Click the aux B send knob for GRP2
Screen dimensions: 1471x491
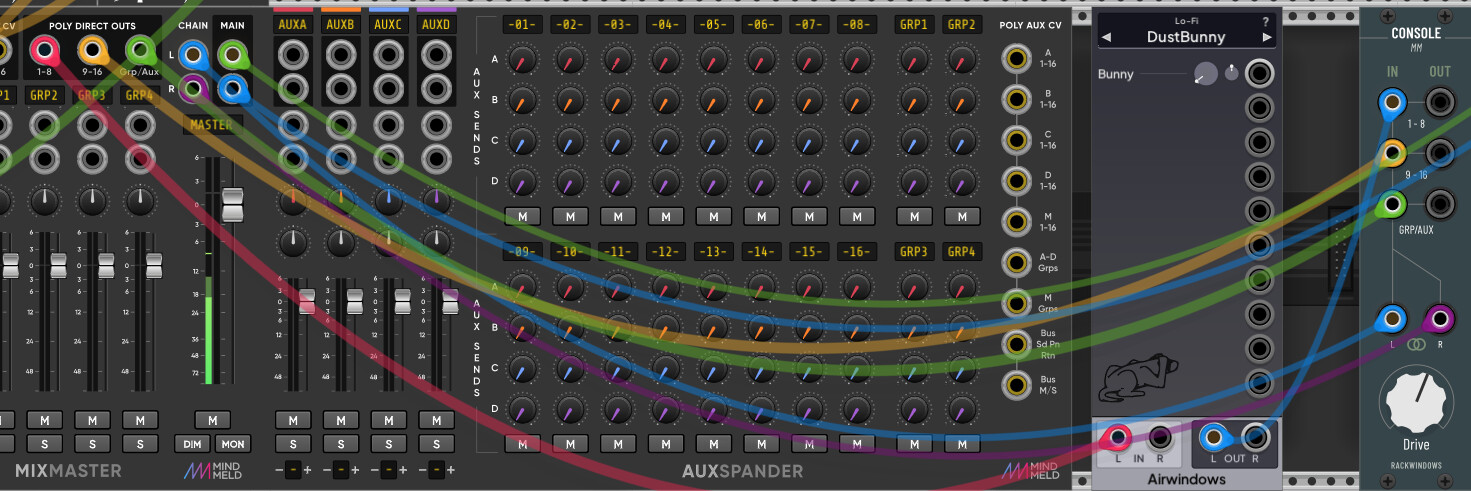pyautogui.click(x=961, y=103)
